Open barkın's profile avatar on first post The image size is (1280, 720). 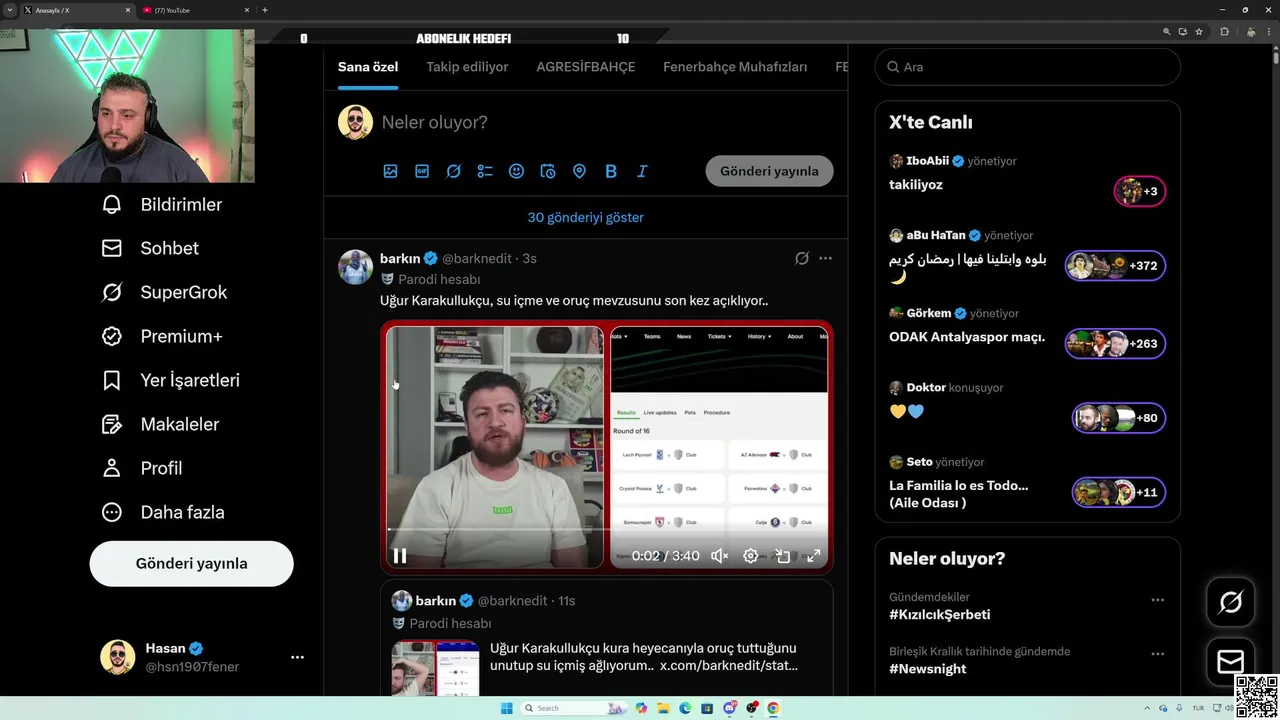(x=355, y=267)
